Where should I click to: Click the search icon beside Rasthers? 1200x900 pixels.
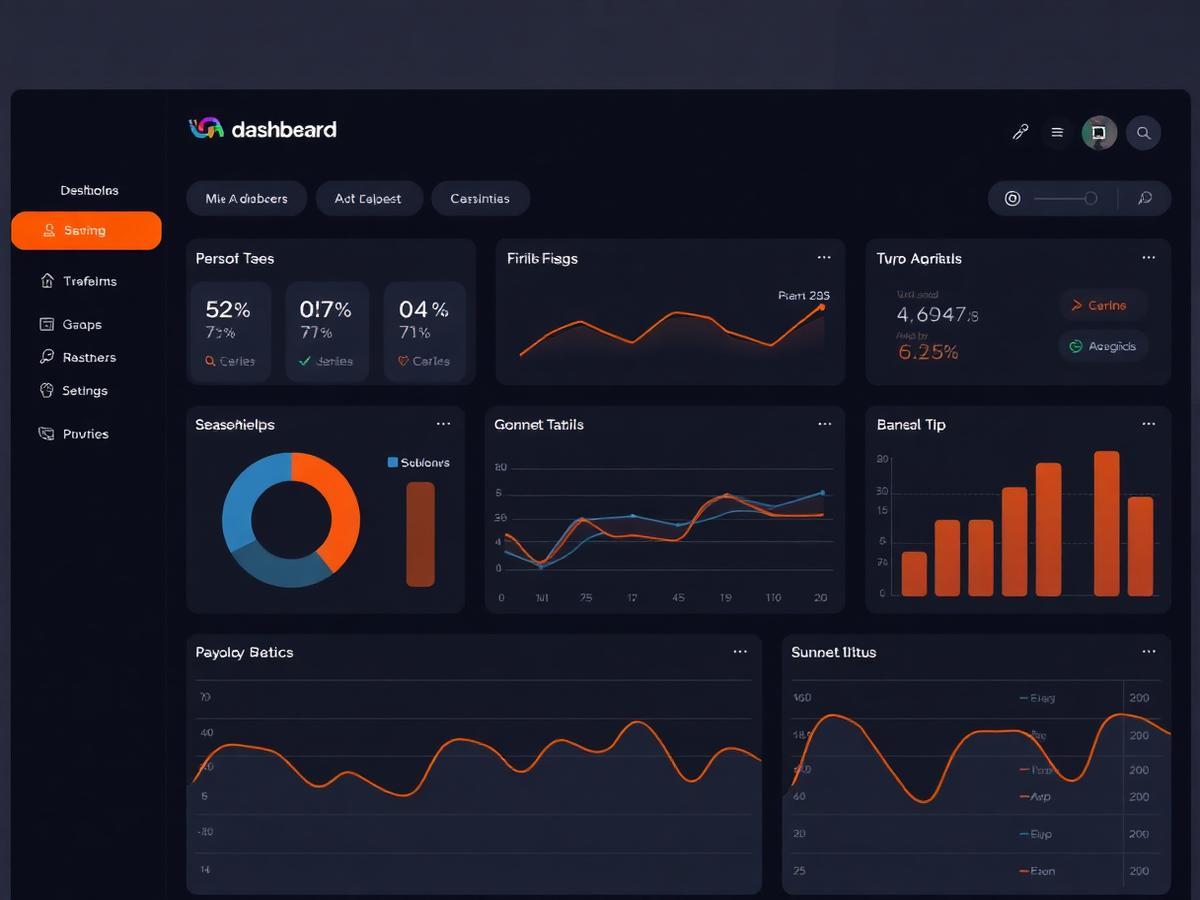pyautogui.click(x=46, y=357)
